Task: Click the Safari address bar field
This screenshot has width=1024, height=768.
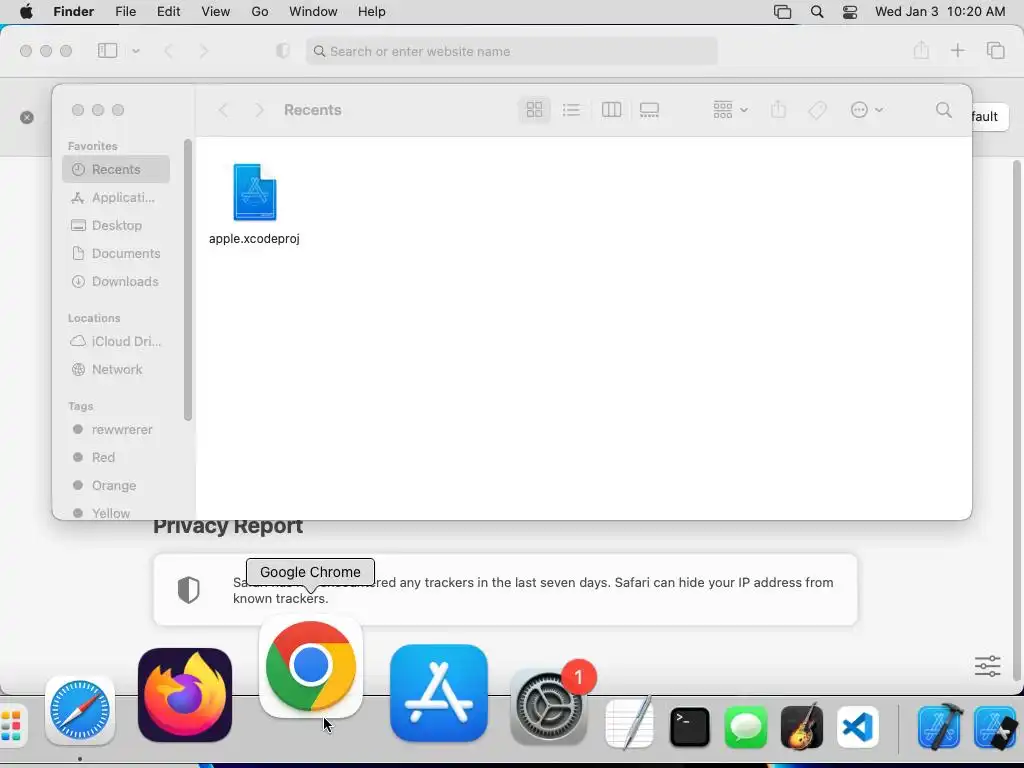Action: click(511, 51)
